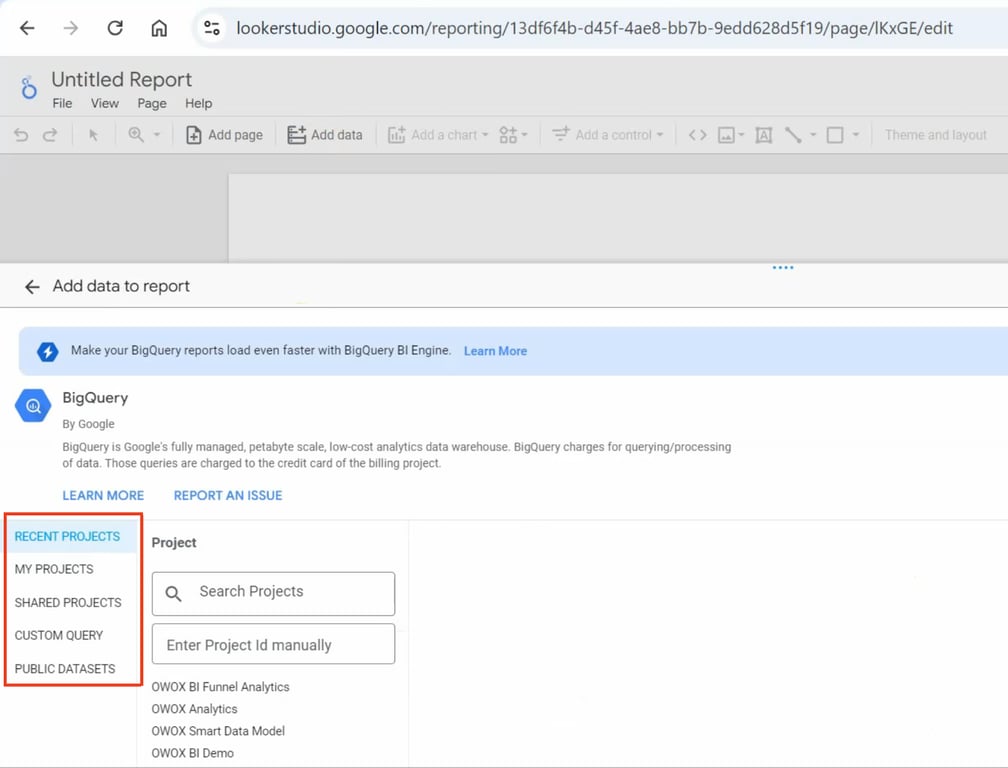
Task: Switch to MY PROJECTS tab
Action: coord(54,569)
